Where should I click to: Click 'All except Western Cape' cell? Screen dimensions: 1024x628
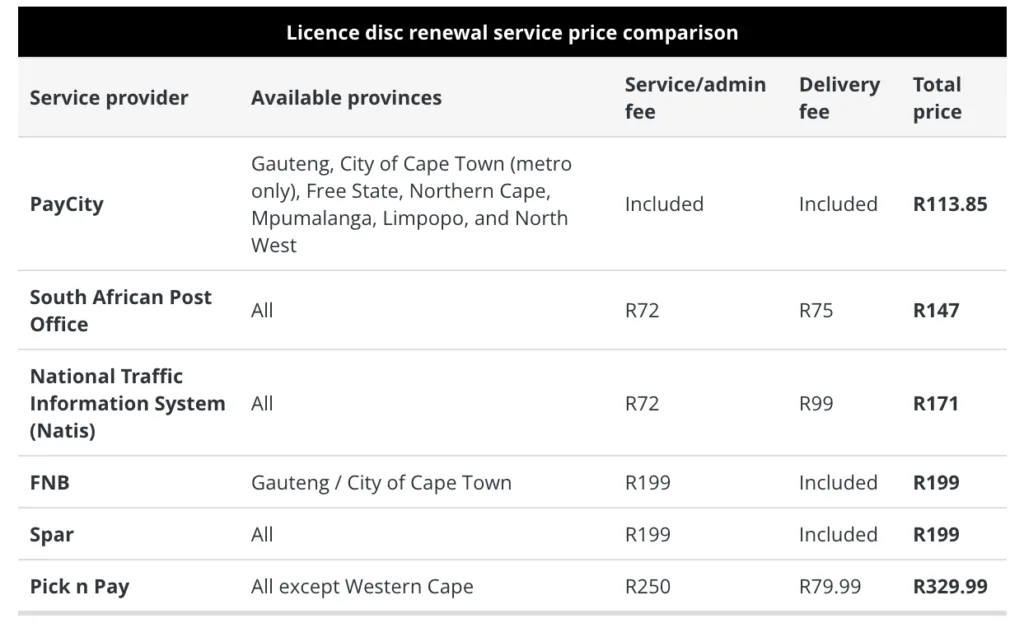(x=362, y=586)
